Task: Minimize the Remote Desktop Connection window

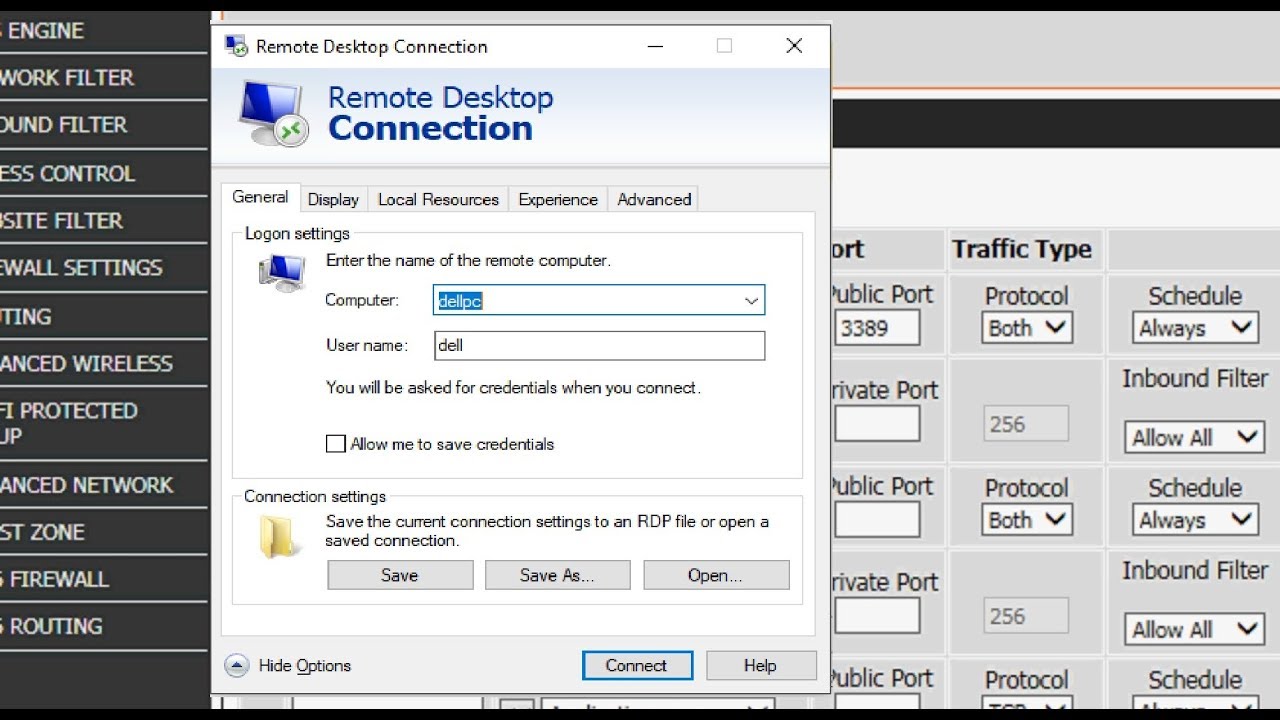Action: [656, 46]
